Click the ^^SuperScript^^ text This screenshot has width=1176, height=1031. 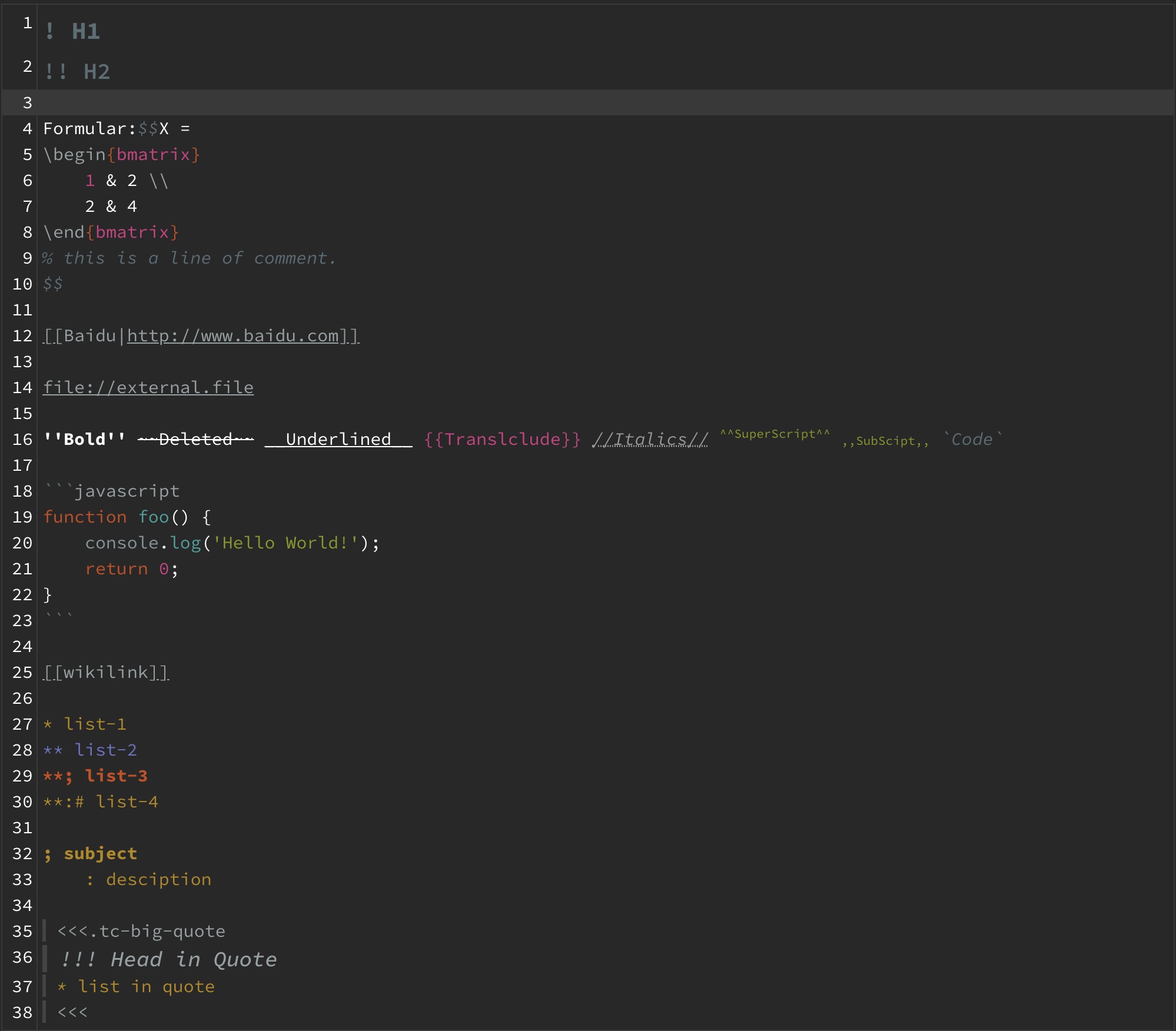pyautogui.click(x=775, y=434)
